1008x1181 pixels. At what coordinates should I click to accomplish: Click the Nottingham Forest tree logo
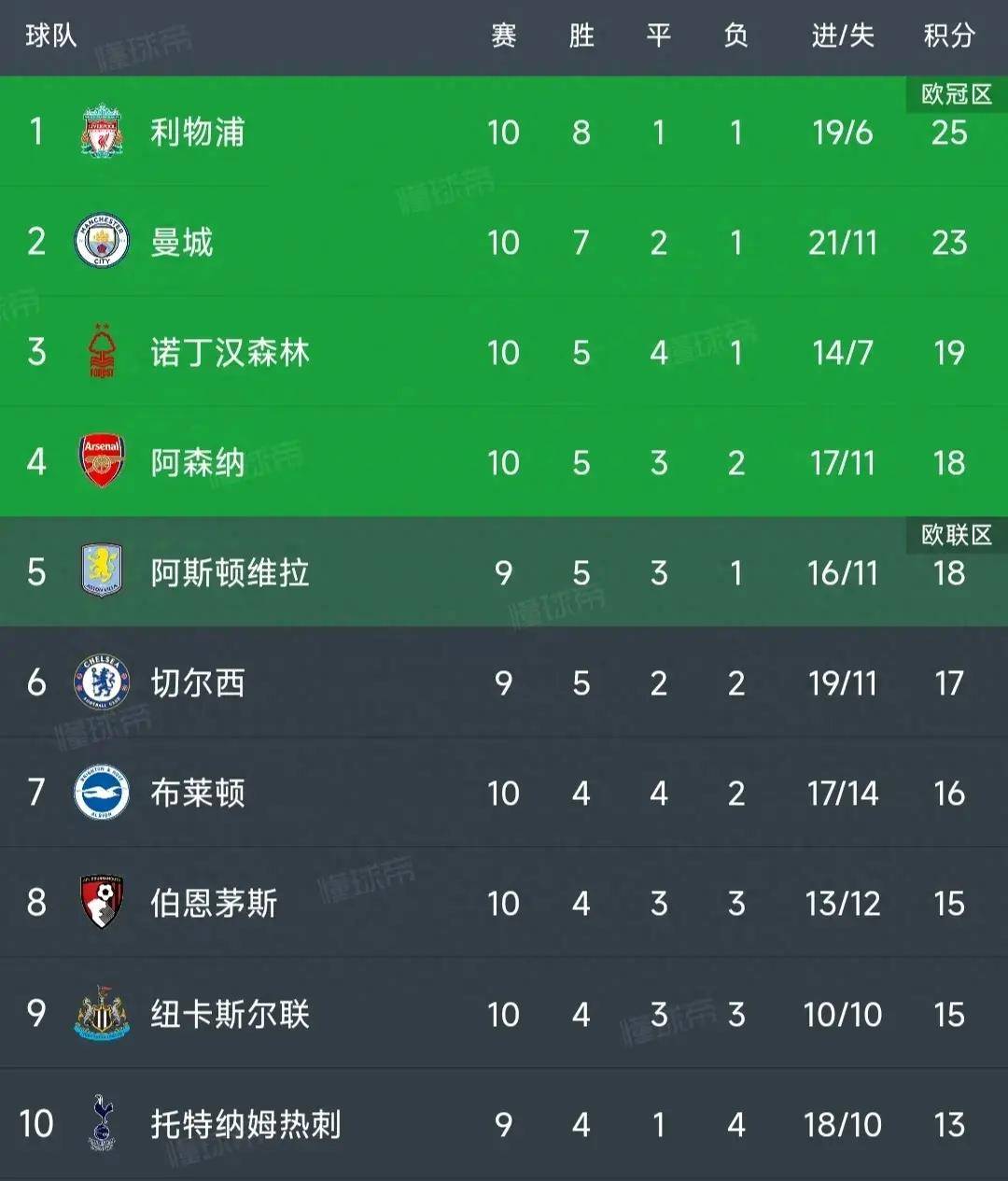point(102,351)
